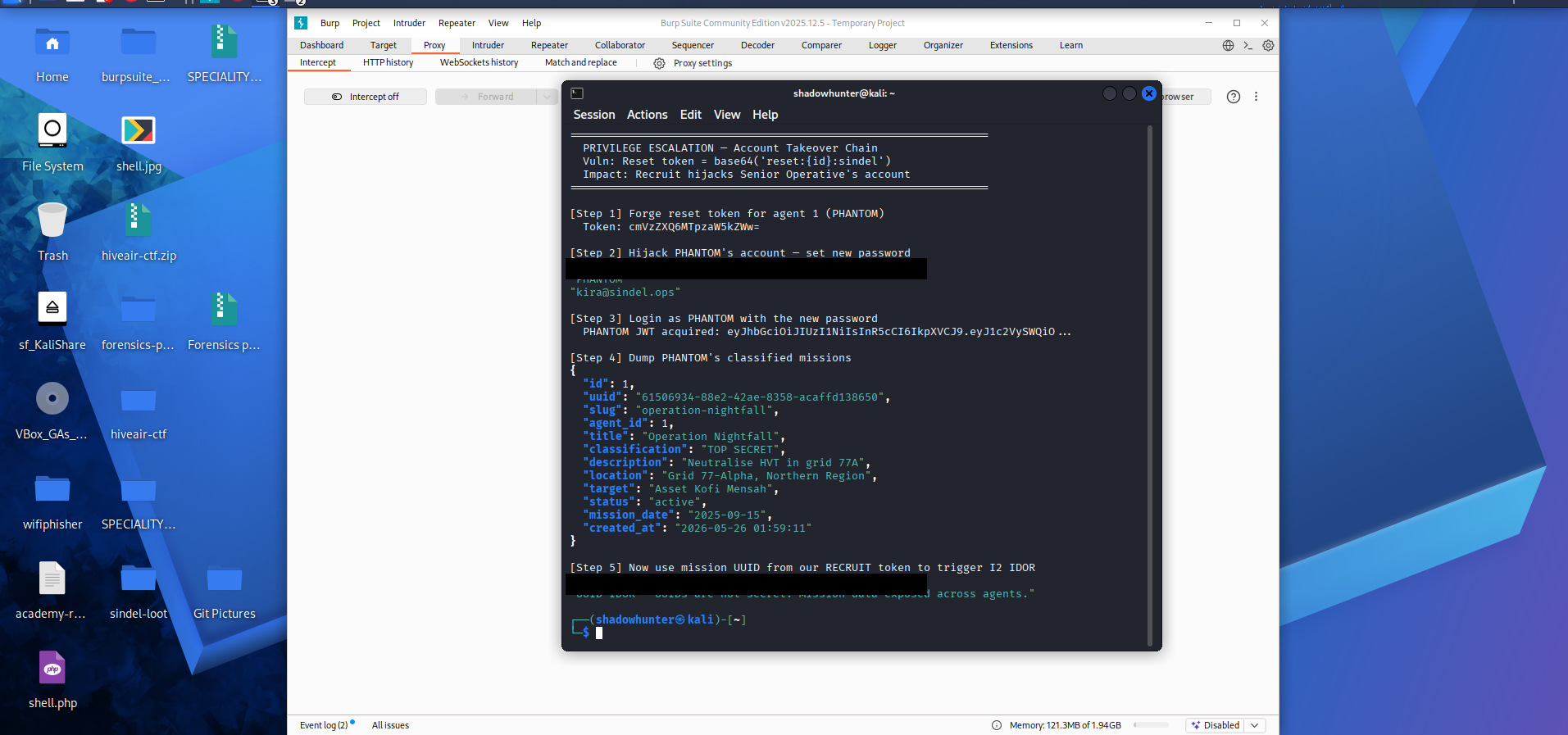Click the Burp Suite logo icon
This screenshot has height=735, width=1568.
tap(301, 23)
